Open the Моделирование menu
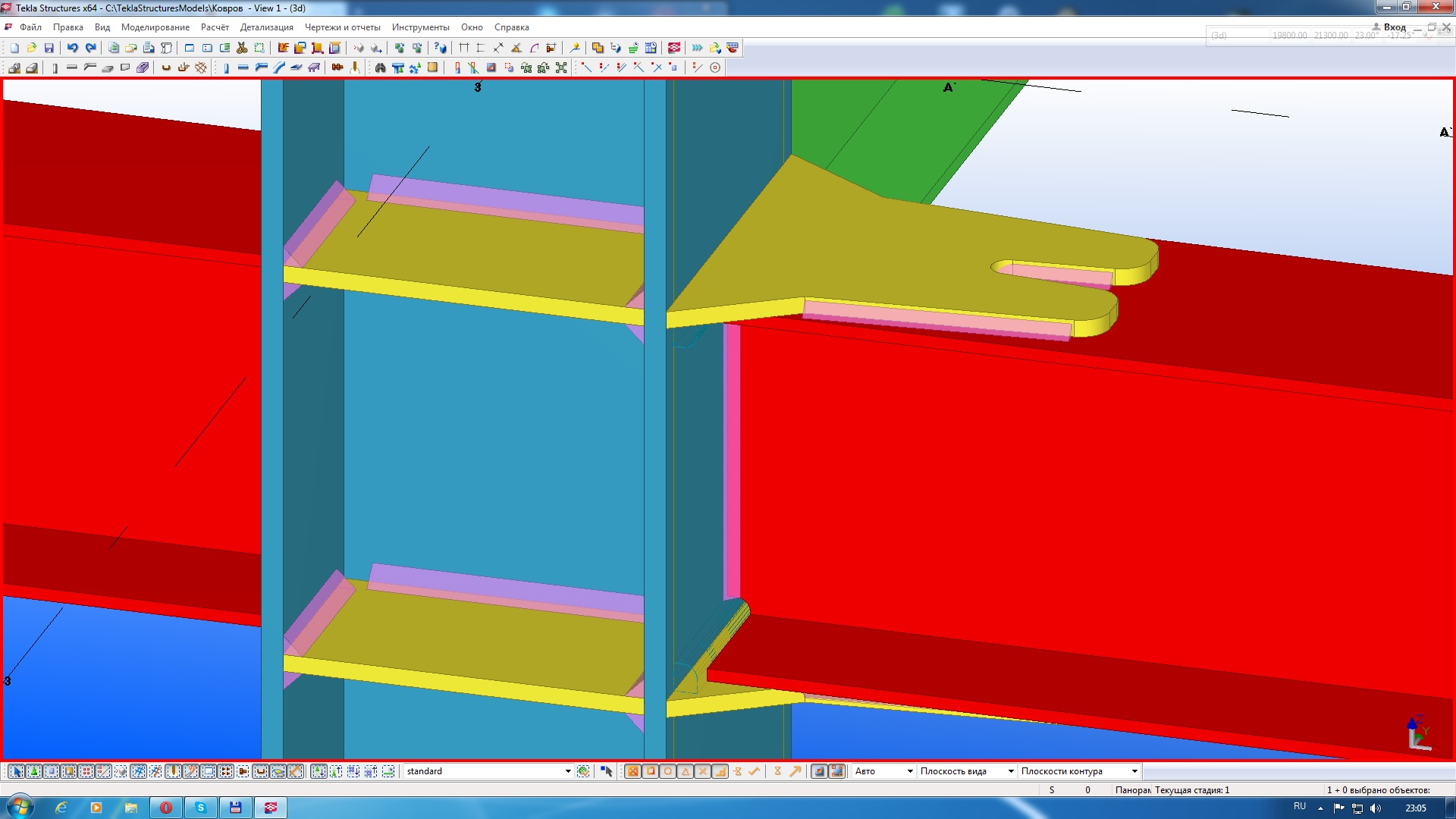 (155, 27)
